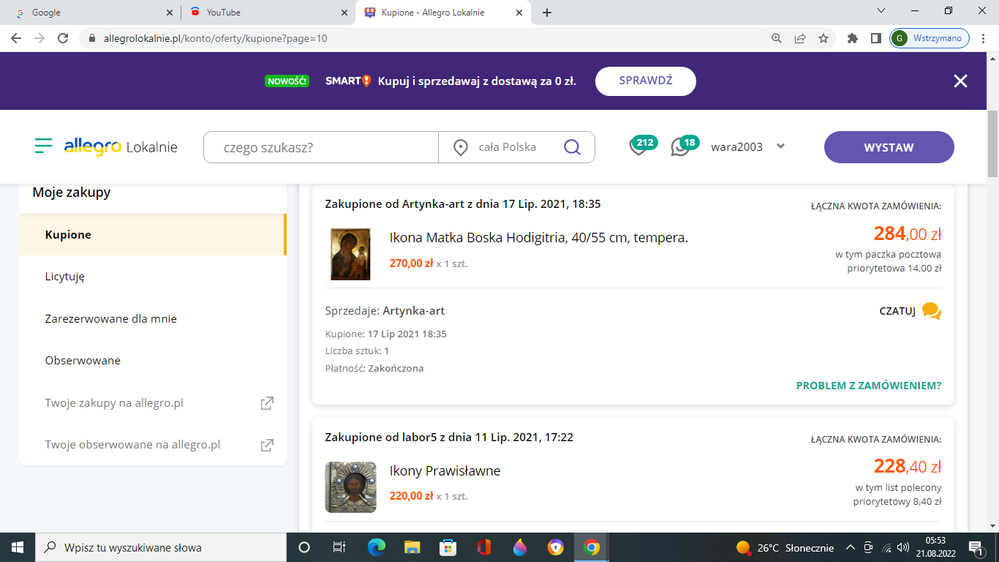Click the cała Polska location field
This screenshot has width=999, height=562.
pyautogui.click(x=507, y=147)
